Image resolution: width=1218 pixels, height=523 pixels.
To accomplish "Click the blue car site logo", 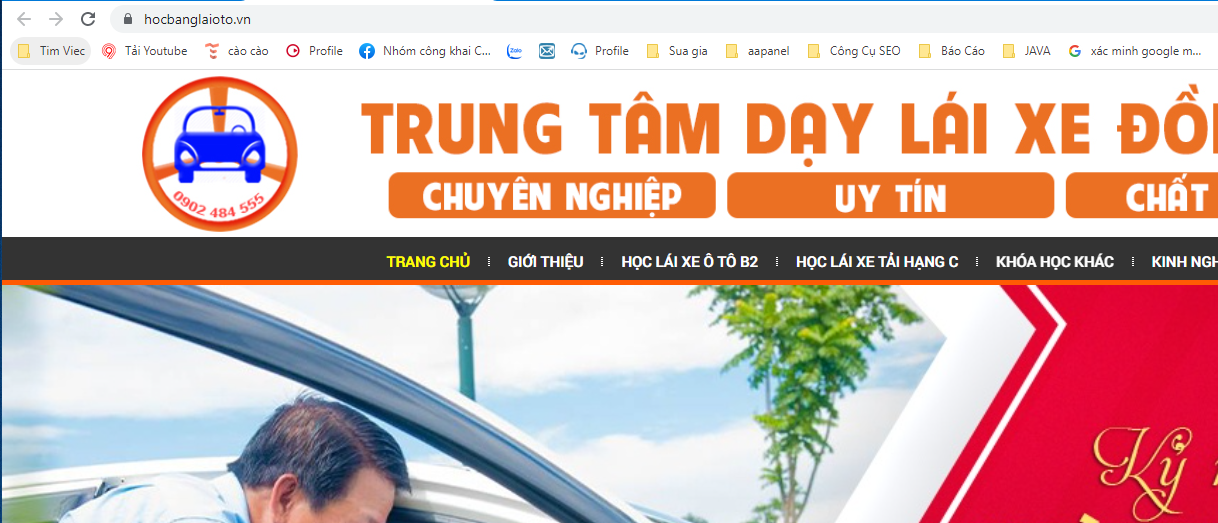I will (220, 153).
